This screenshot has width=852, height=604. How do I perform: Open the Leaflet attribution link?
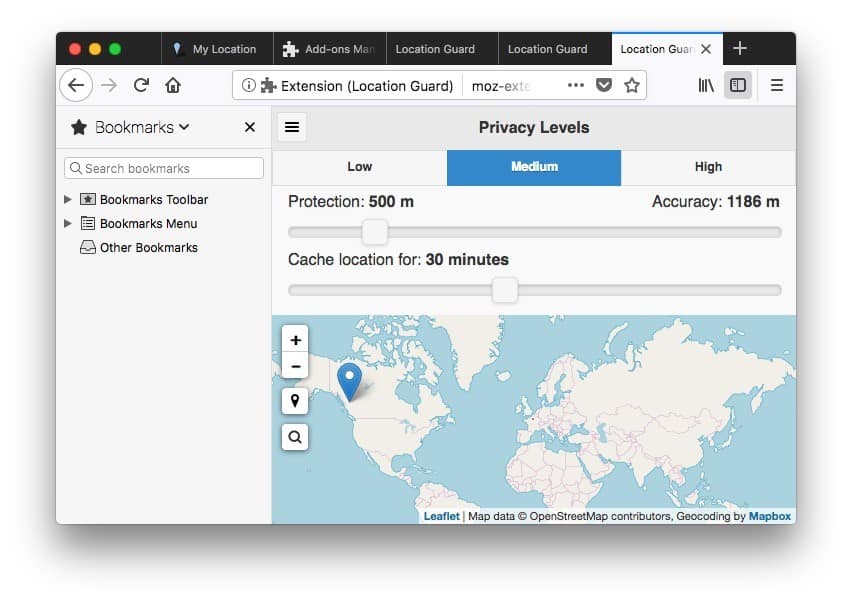pyautogui.click(x=441, y=516)
